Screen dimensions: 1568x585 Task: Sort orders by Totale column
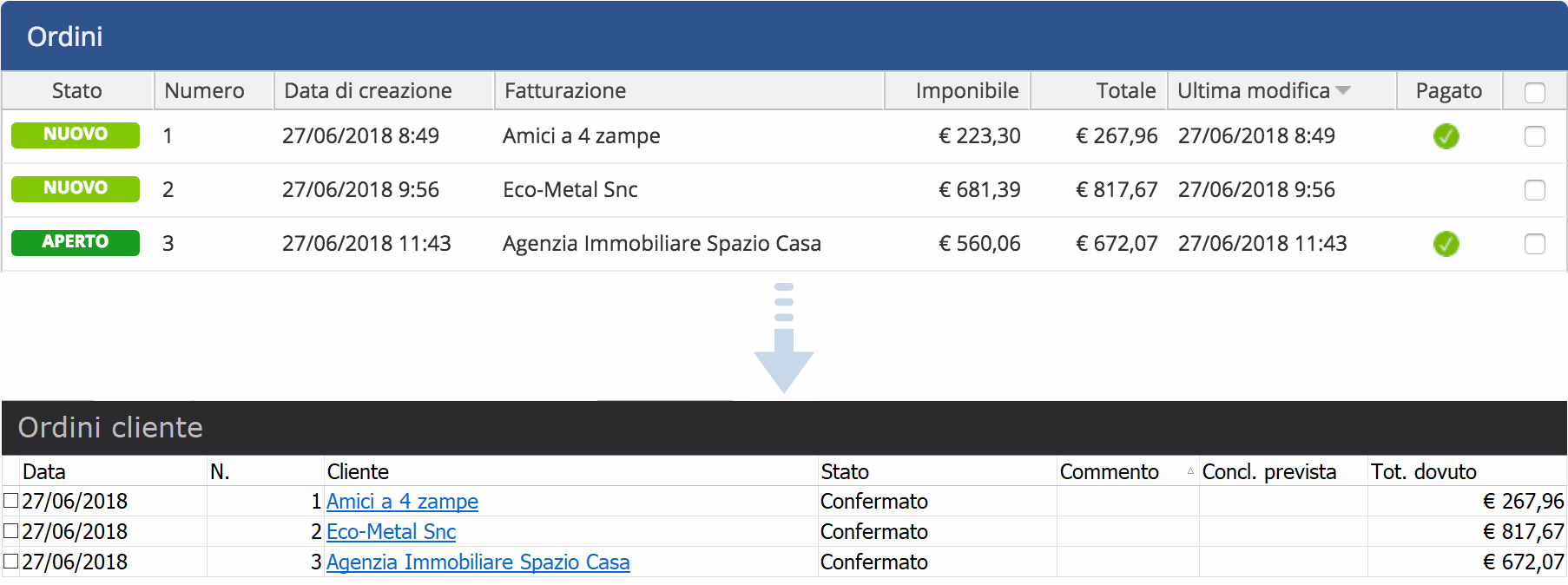click(1125, 91)
